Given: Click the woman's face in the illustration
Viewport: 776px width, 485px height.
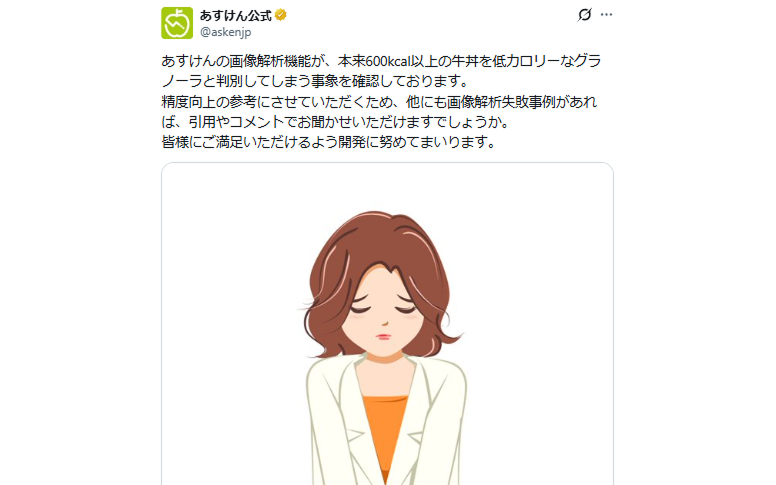Looking at the screenshot, I should pyautogui.click(x=384, y=312).
